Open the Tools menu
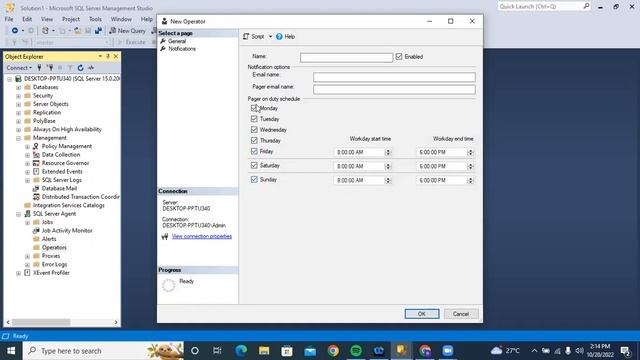 (95, 19)
